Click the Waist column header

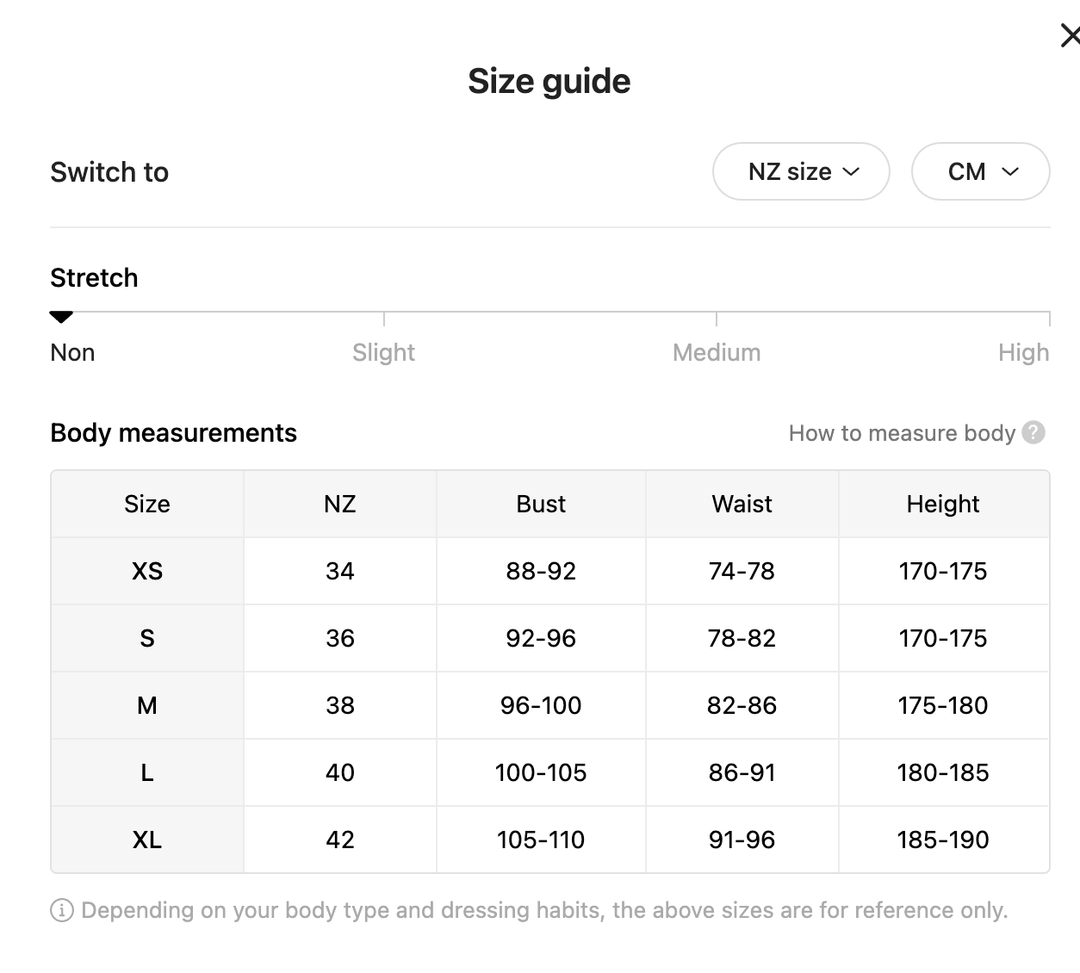click(742, 504)
